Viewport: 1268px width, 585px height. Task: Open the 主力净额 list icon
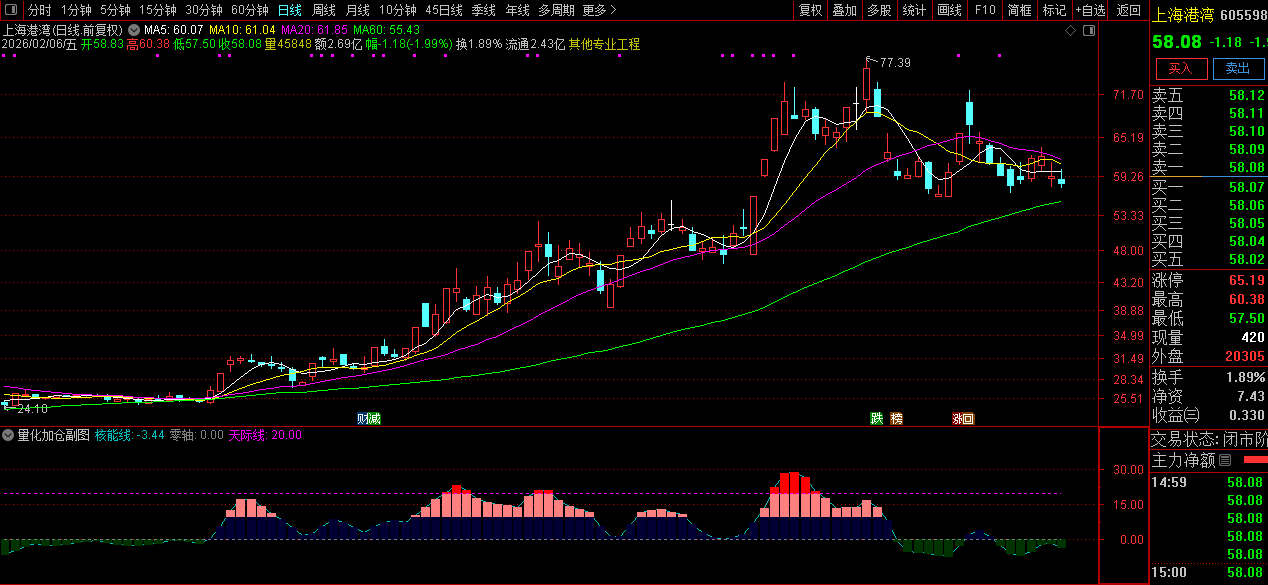(1225, 460)
